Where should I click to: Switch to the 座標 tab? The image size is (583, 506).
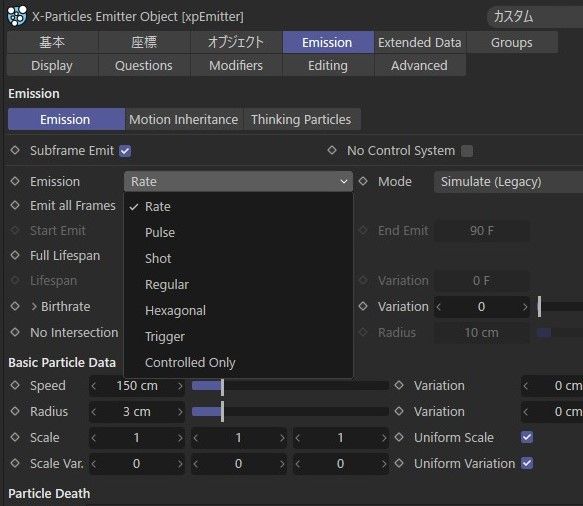coord(144,42)
